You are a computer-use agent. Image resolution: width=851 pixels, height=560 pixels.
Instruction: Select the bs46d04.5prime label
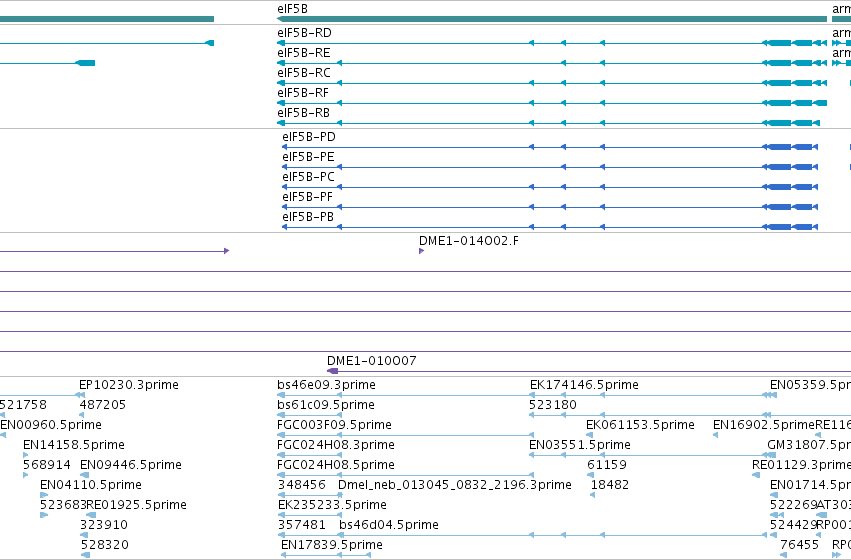tap(389, 525)
